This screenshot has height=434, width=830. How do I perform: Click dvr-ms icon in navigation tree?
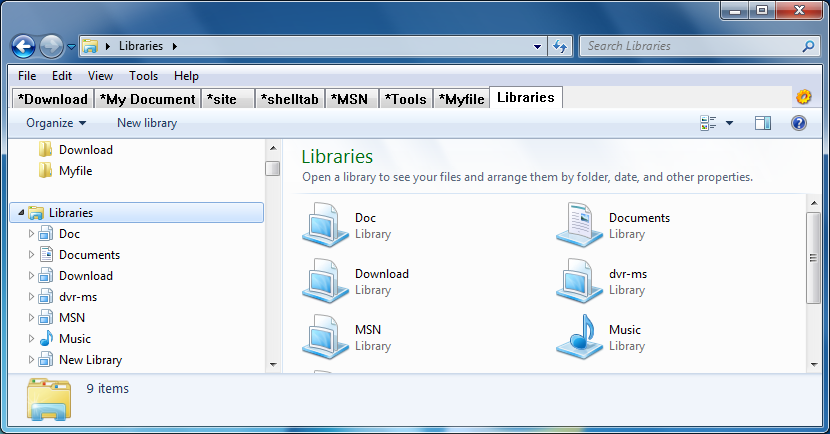(46, 296)
